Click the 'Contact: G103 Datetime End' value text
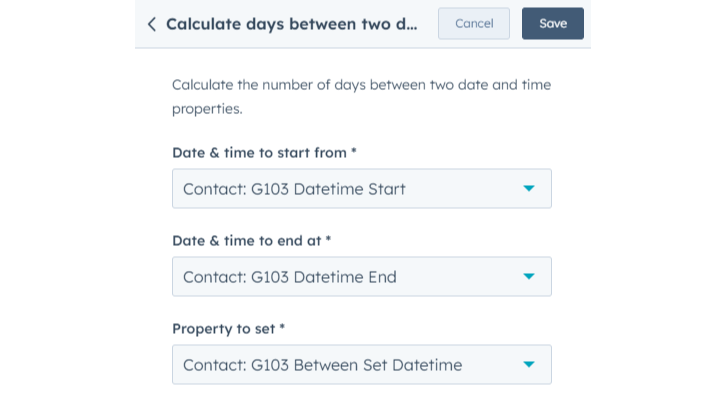This screenshot has width=727, height=409. click(x=289, y=276)
